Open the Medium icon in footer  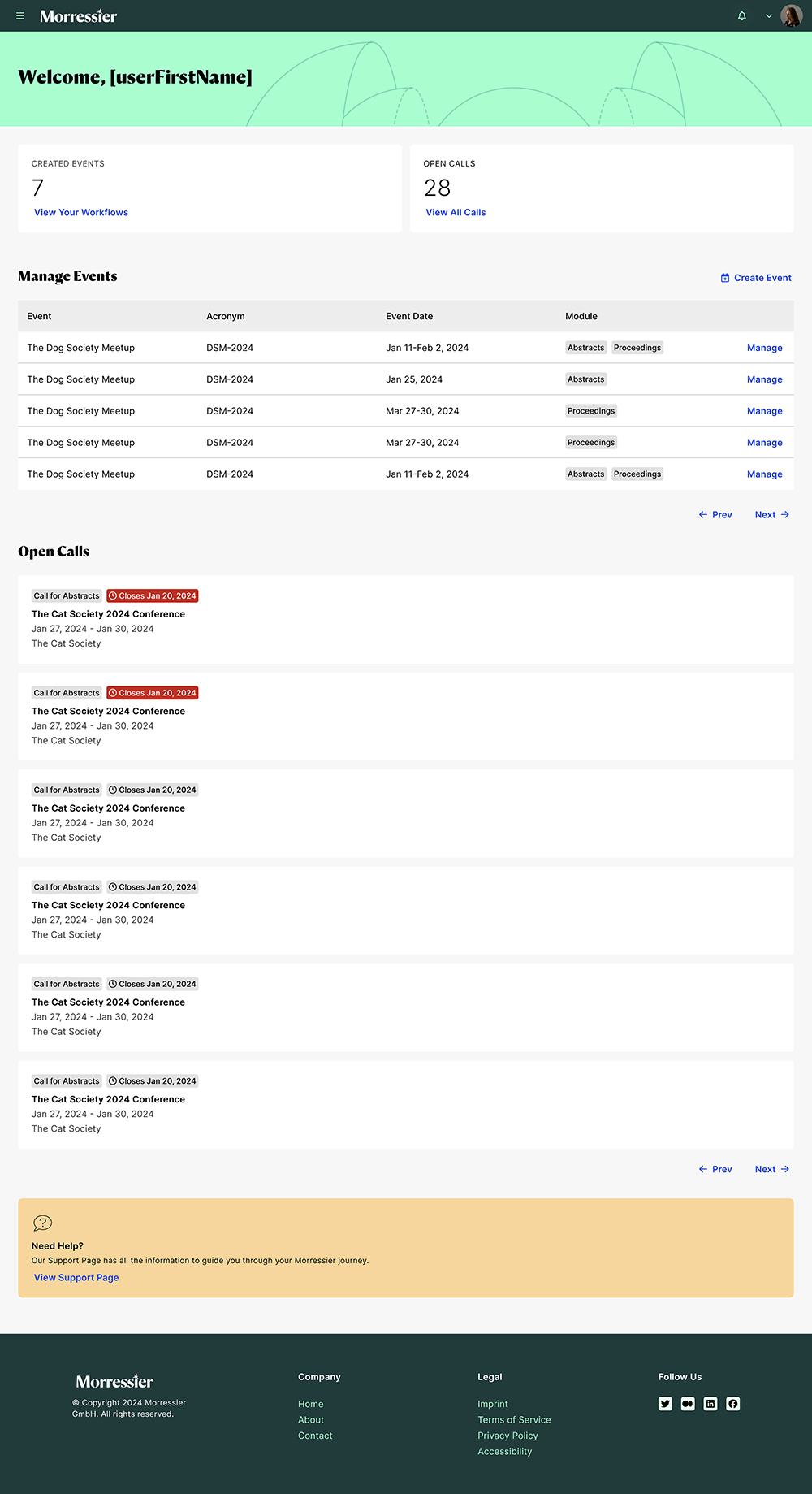688,1404
